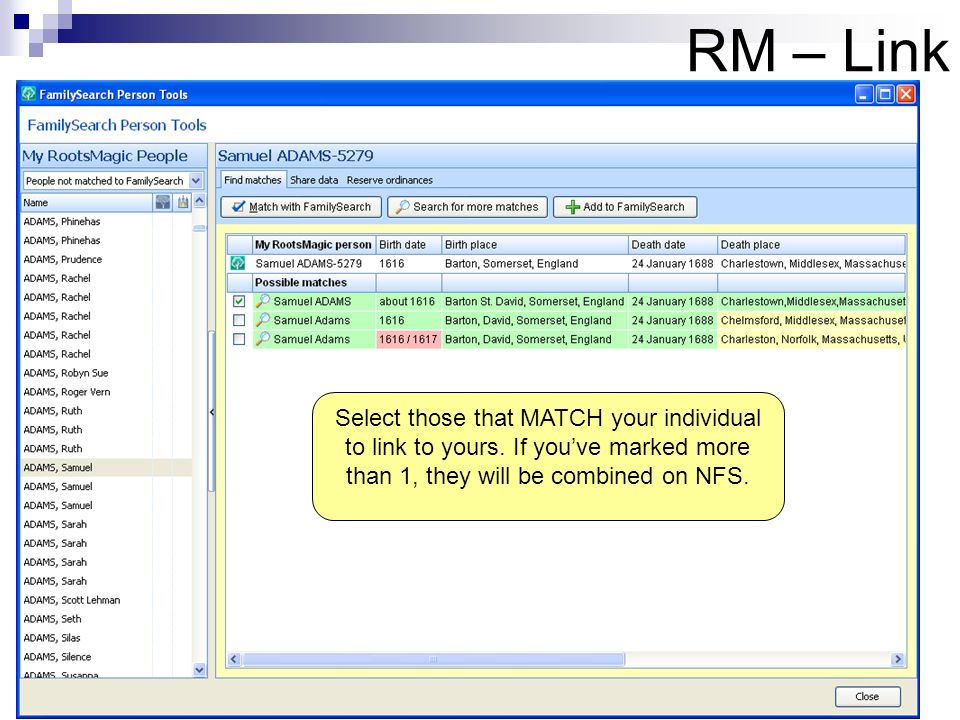
Task: Click Search for more matches button
Action: [467, 207]
